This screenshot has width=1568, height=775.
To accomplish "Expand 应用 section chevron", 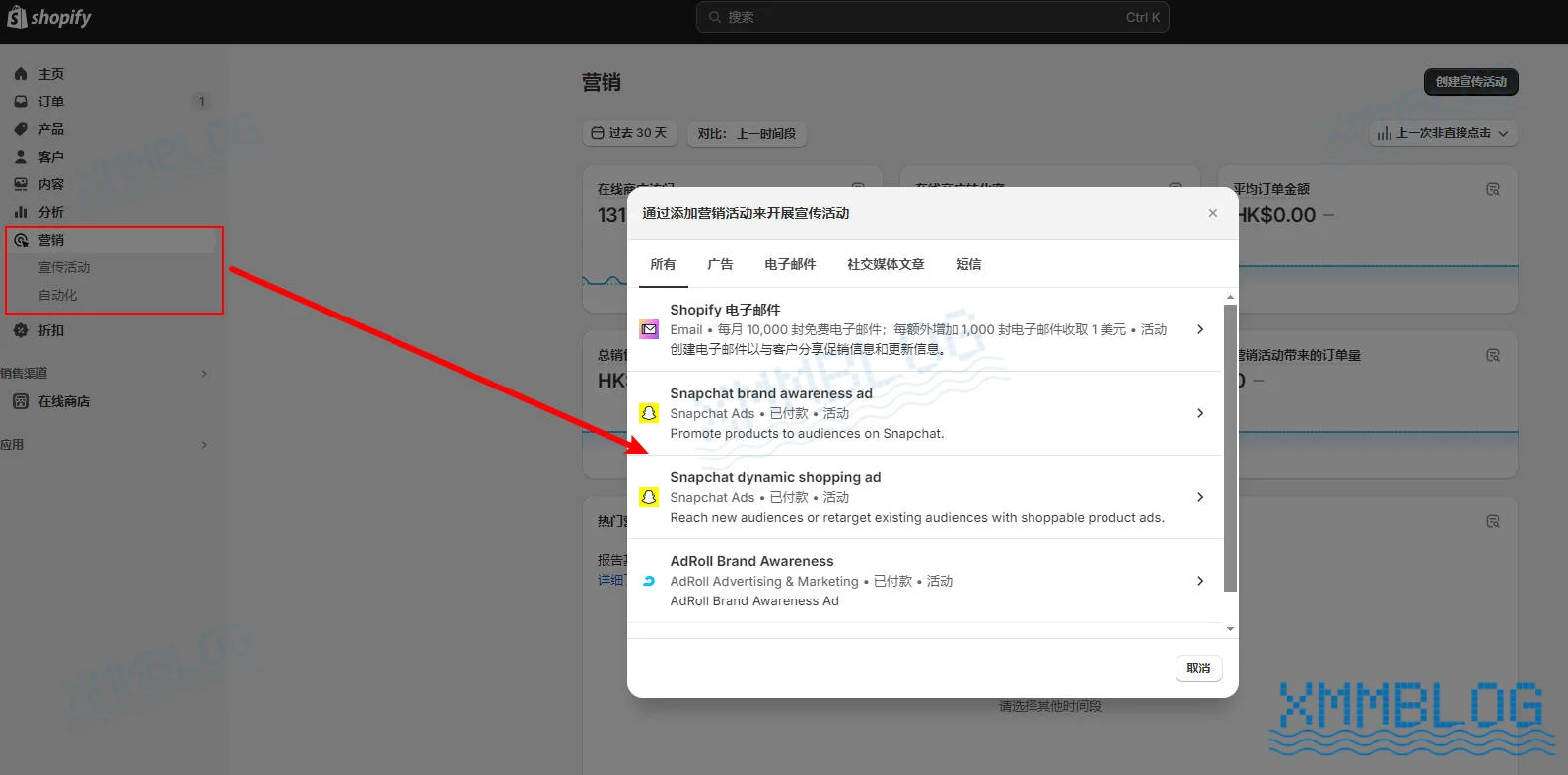I will click(x=204, y=445).
